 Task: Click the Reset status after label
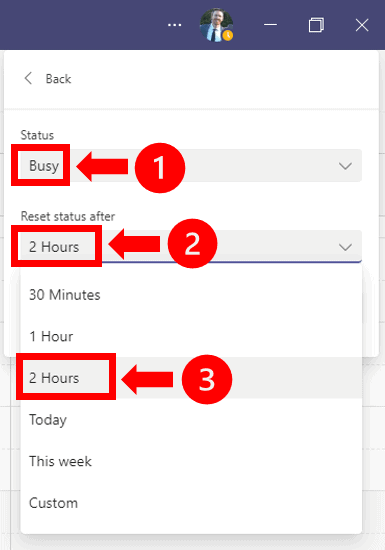click(x=68, y=216)
